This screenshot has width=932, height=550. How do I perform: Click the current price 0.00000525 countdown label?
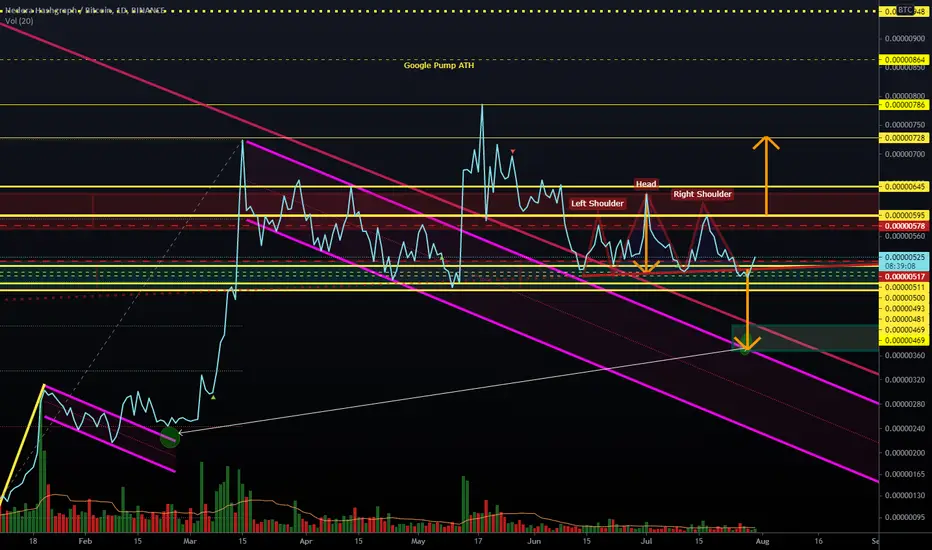pyautogui.click(x=904, y=262)
